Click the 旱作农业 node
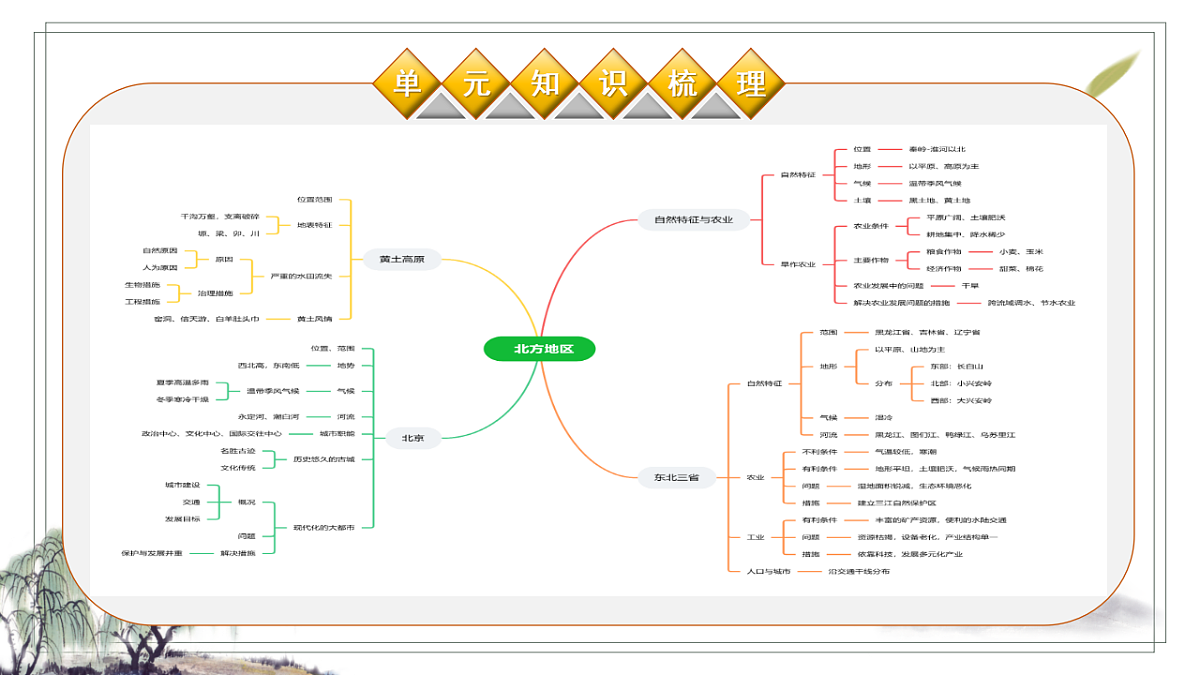Screen dimensions: 1200x675 point(798,264)
